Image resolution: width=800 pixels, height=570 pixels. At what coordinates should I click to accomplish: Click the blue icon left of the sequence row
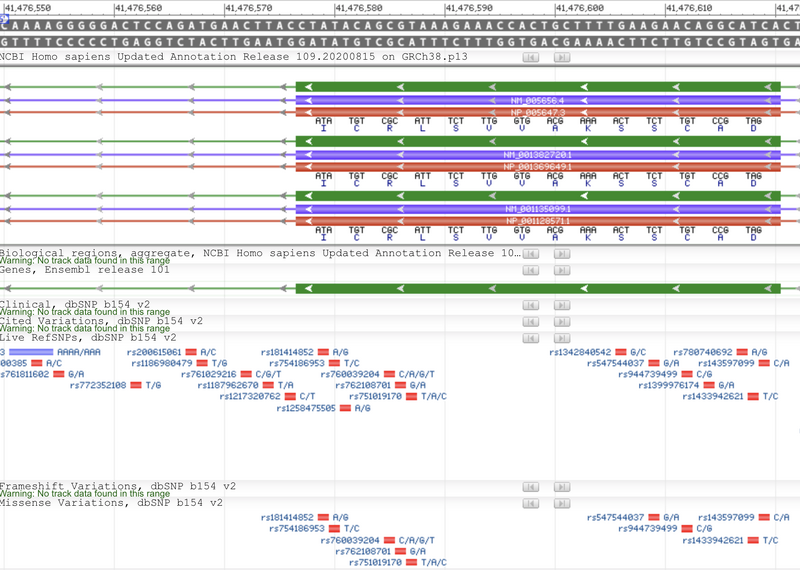(x=5, y=18)
